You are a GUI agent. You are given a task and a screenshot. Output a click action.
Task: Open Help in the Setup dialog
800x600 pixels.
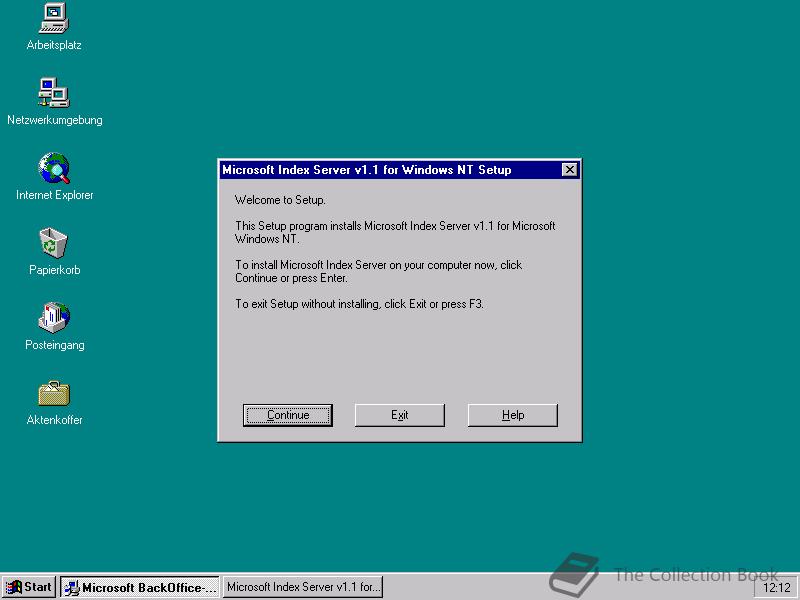(513, 415)
